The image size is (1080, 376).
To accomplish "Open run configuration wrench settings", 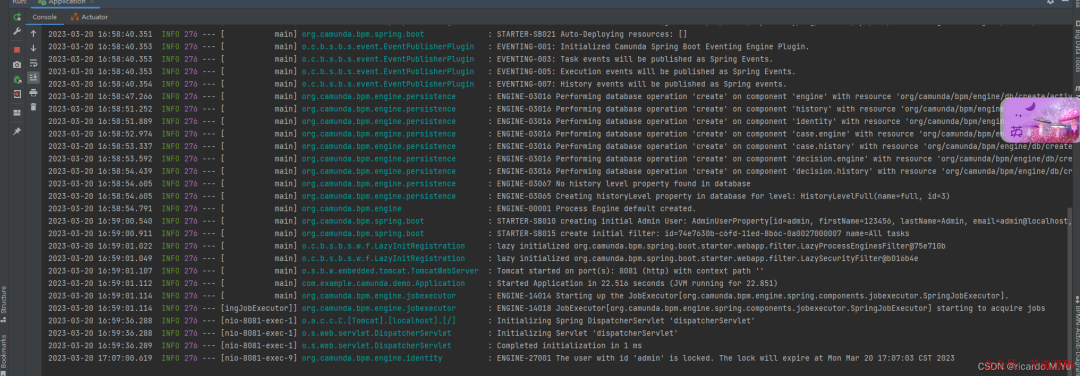I will [17, 32].
